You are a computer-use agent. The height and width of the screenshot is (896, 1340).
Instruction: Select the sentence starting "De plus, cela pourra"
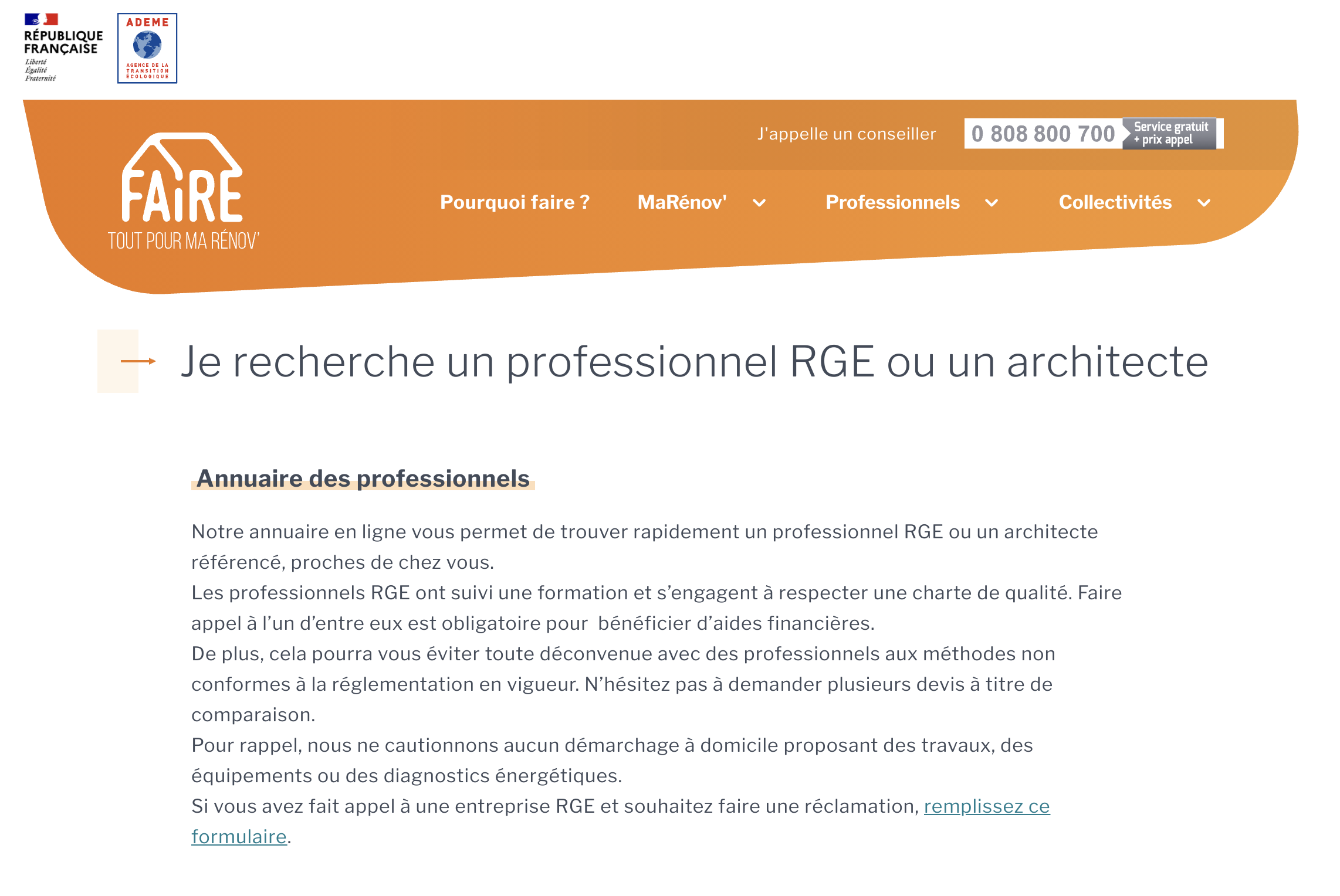click(x=623, y=684)
